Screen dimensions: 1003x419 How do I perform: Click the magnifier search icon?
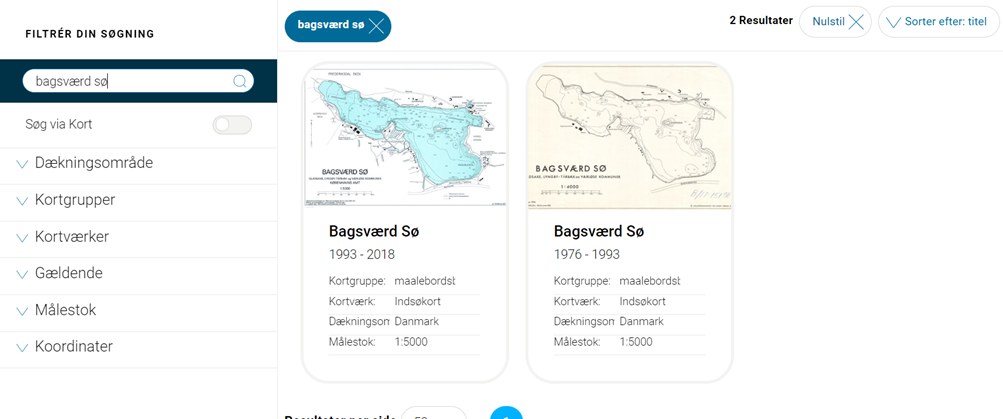240,81
